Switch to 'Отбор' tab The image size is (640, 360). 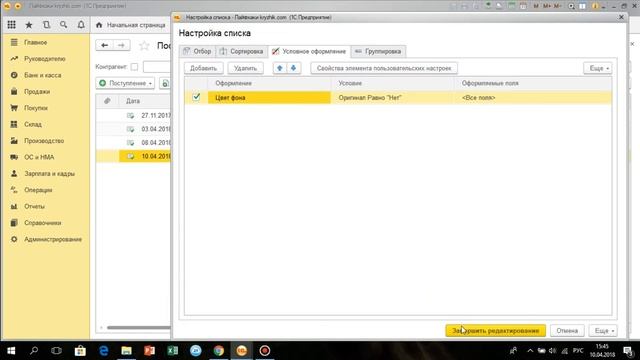point(197,51)
